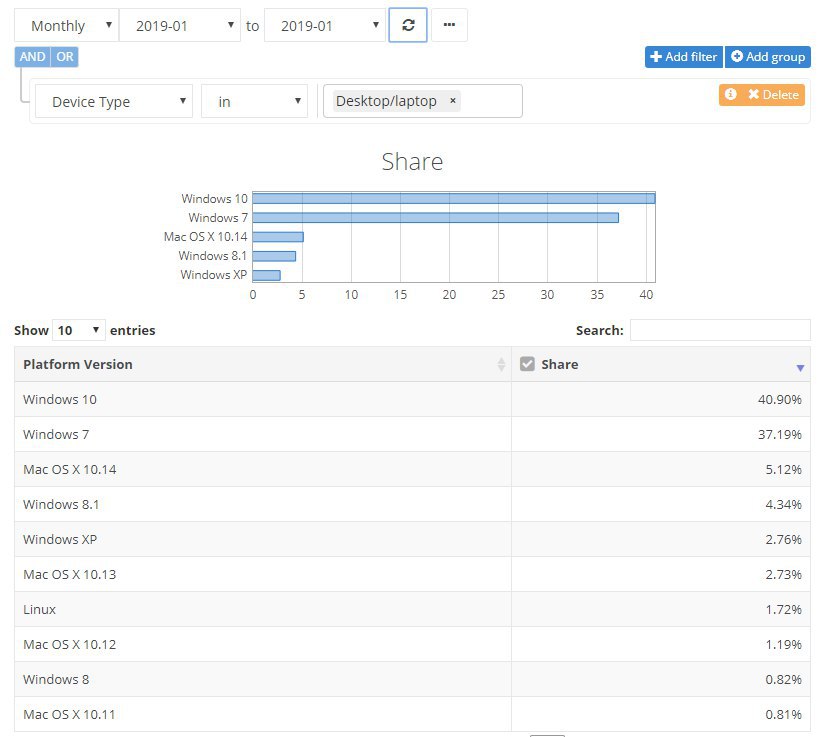Open the Device Type field dropdown
Viewport: 825px width, 737px height.
(x=114, y=101)
